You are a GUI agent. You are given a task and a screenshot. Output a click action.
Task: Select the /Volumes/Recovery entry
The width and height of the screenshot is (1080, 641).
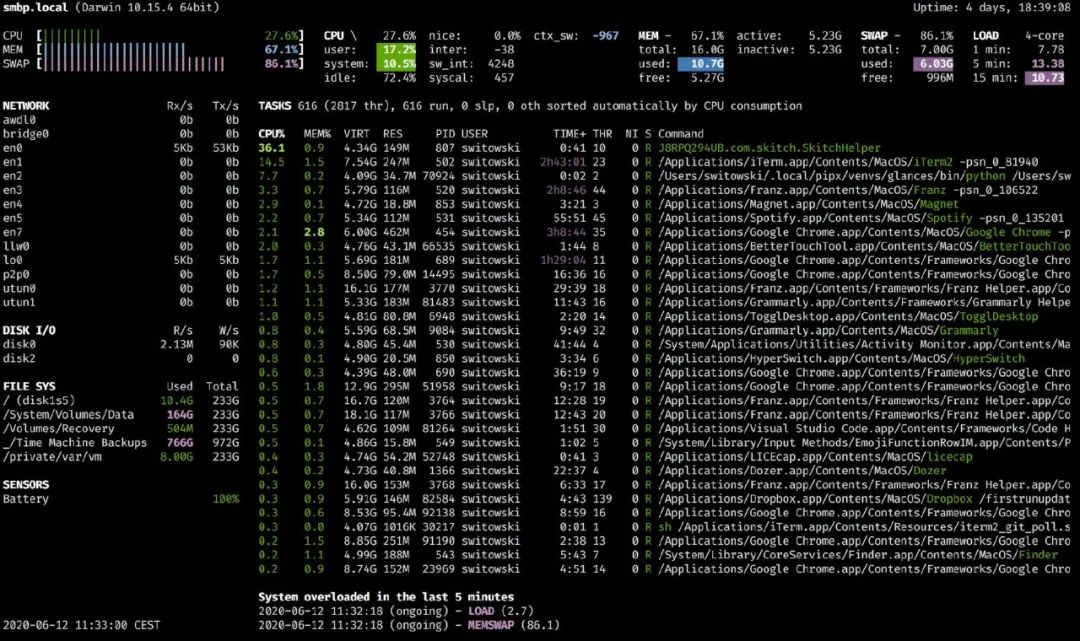(x=121, y=429)
